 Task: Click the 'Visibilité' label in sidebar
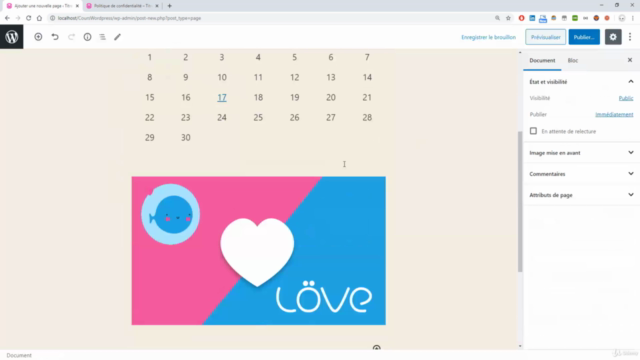(540, 98)
